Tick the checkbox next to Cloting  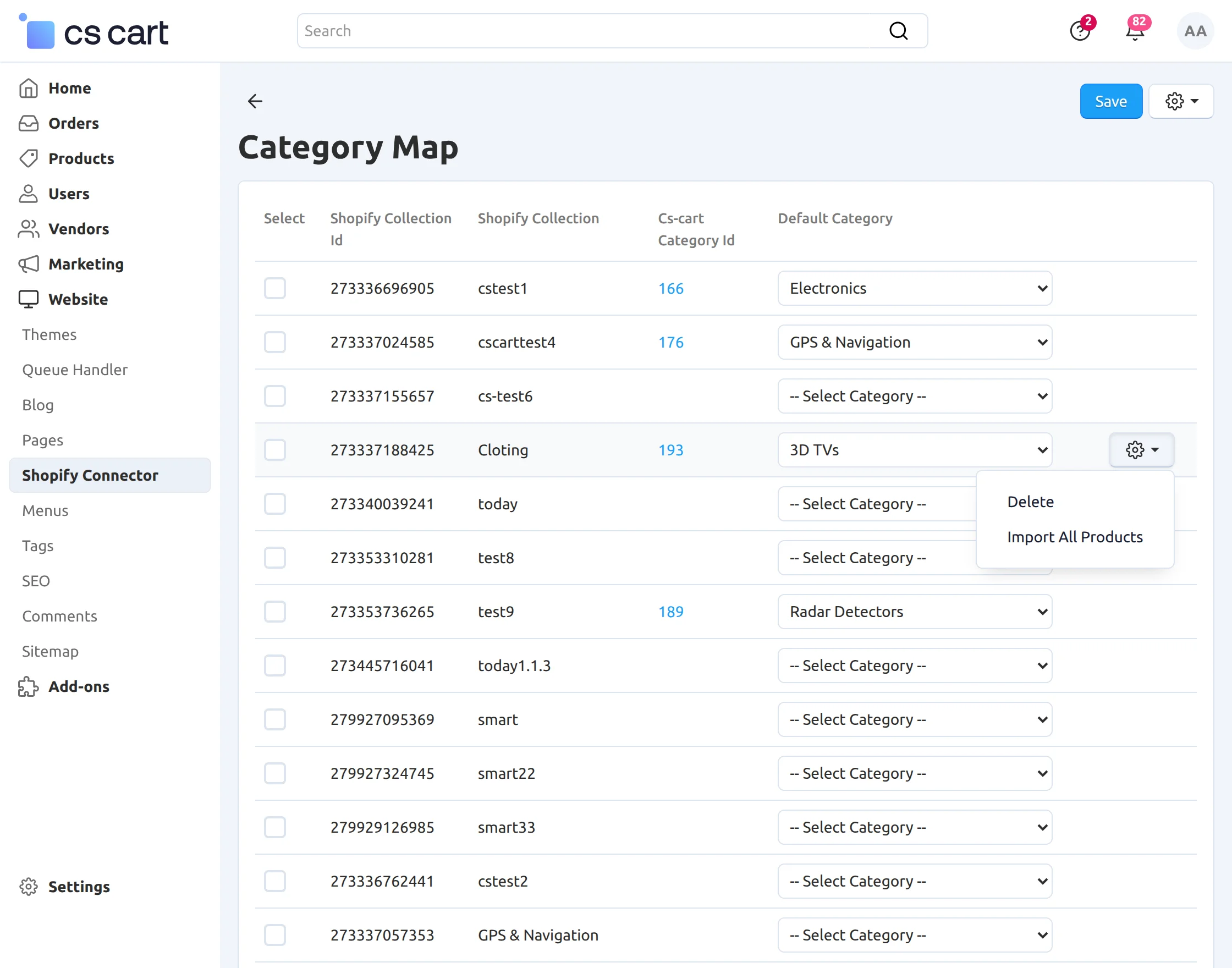click(275, 449)
